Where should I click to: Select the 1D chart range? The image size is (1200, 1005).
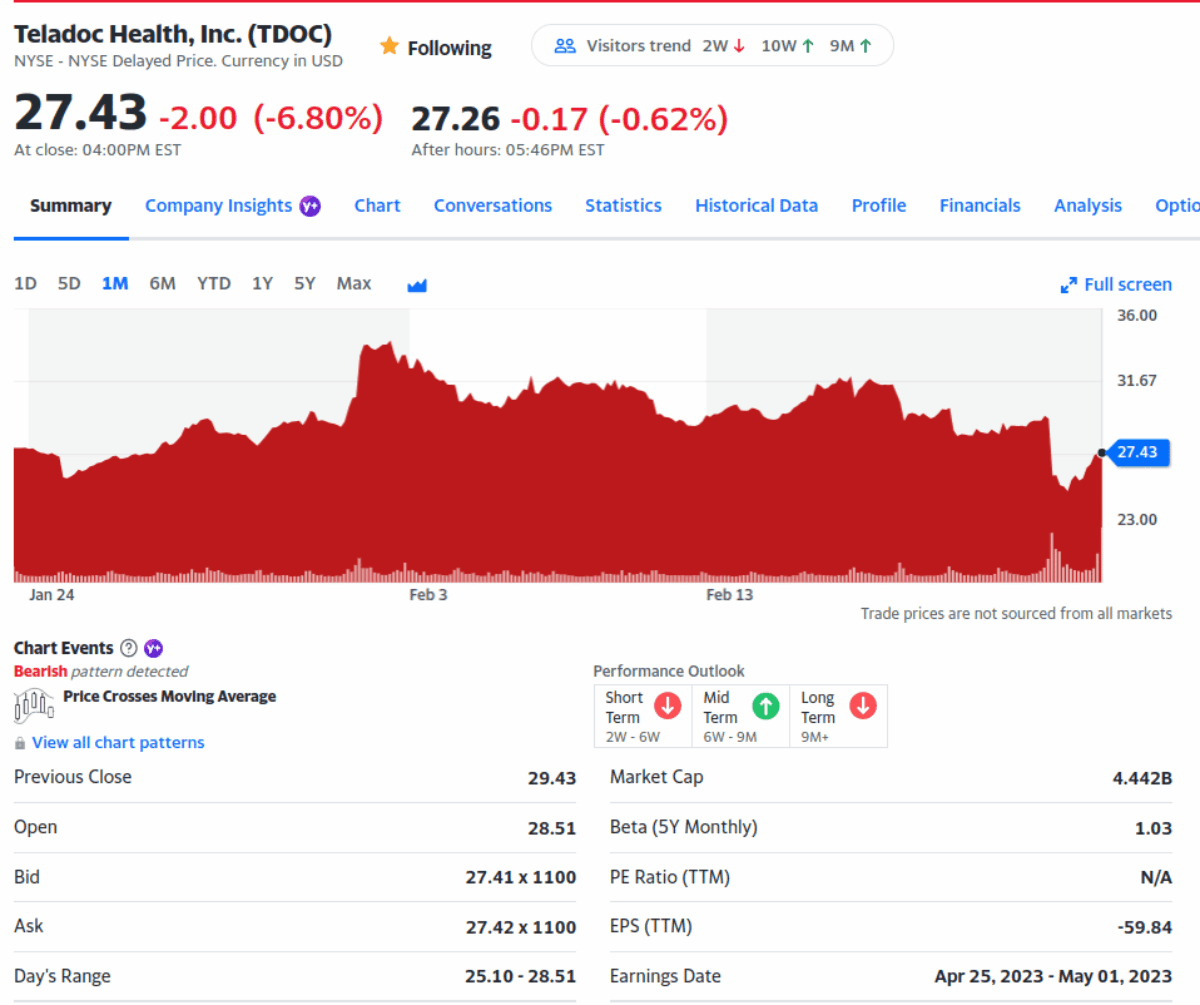point(25,284)
